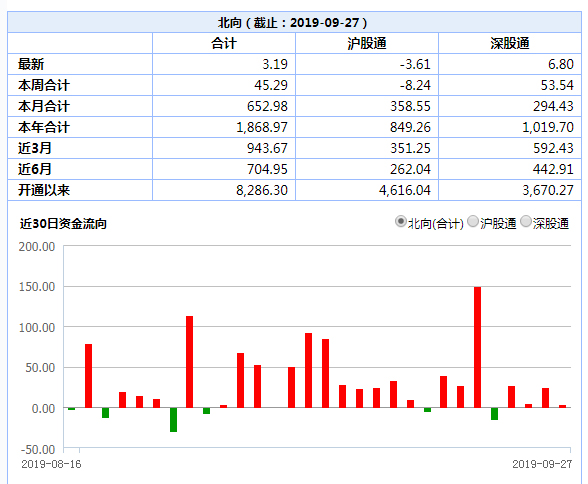Select the 深股通 radio button
This screenshot has width=588, height=484.
pyautogui.click(x=526, y=222)
